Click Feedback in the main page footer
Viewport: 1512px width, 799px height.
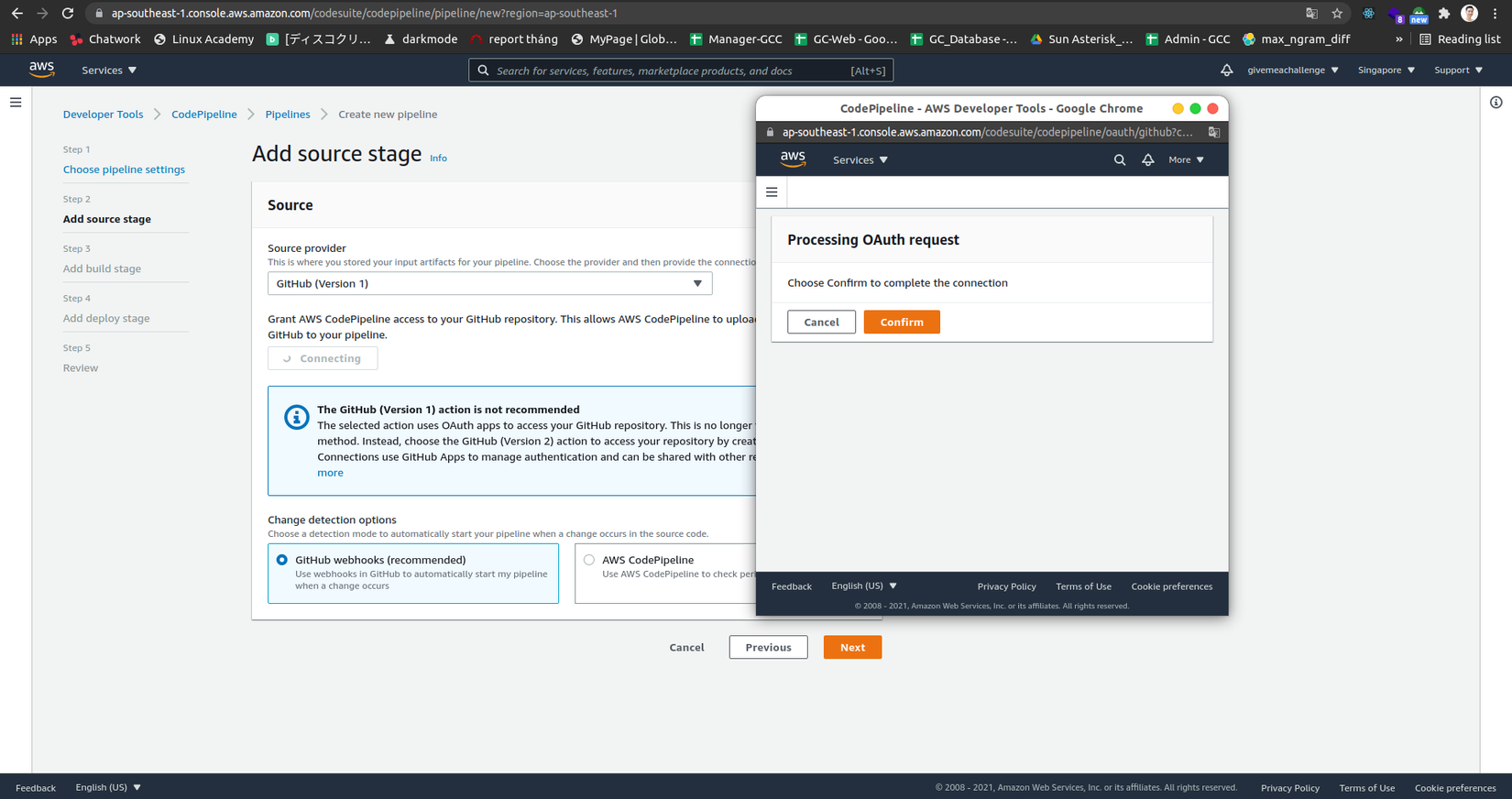[x=36, y=788]
